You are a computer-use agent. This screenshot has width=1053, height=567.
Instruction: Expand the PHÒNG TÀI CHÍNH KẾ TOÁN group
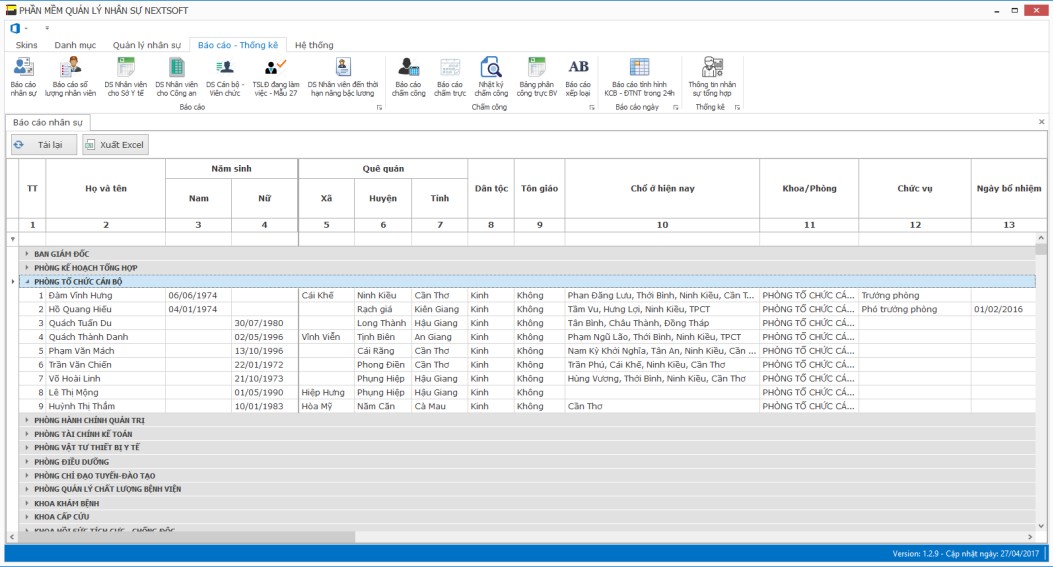(x=27, y=434)
